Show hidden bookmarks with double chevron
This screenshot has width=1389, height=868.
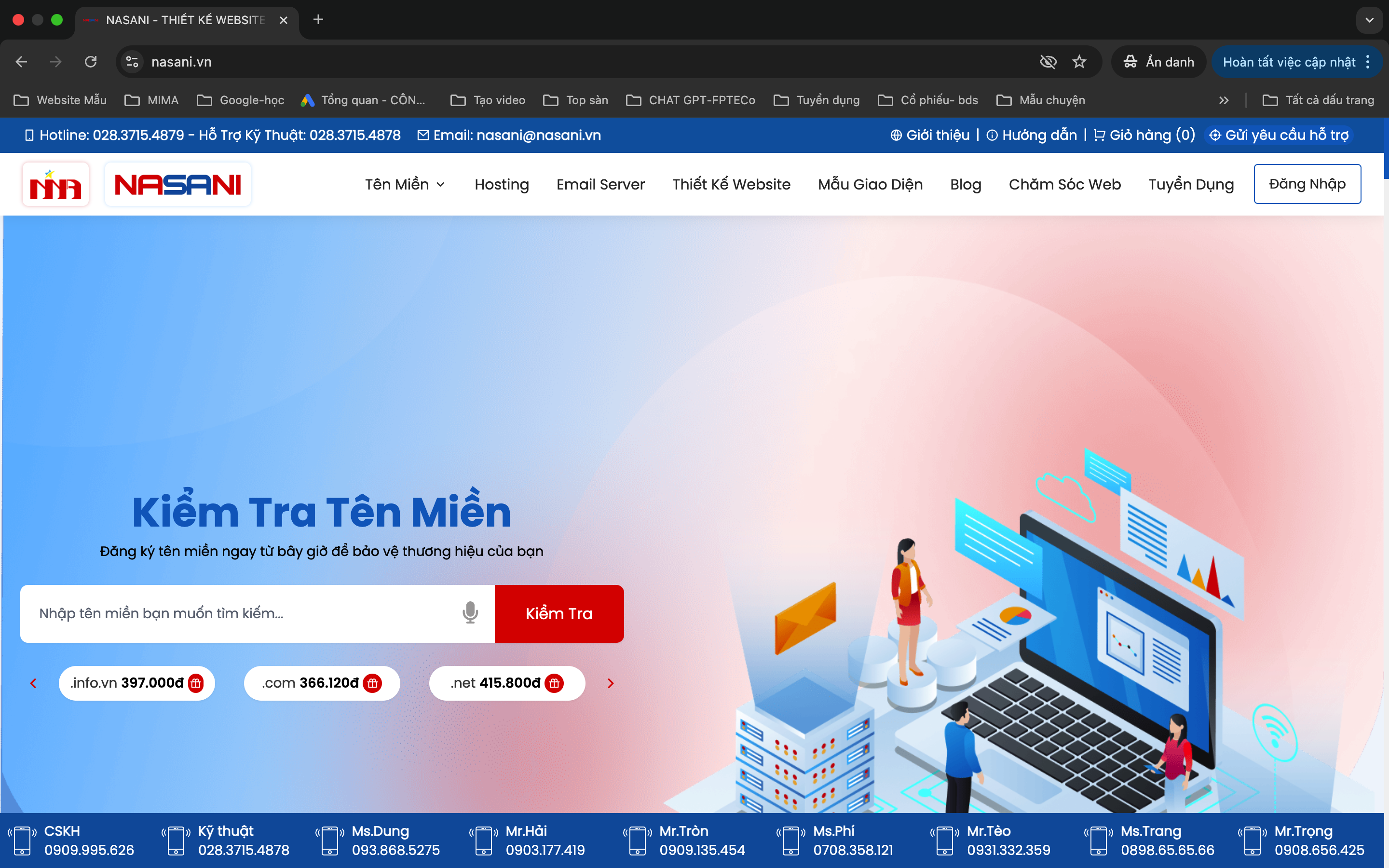click(x=1223, y=100)
